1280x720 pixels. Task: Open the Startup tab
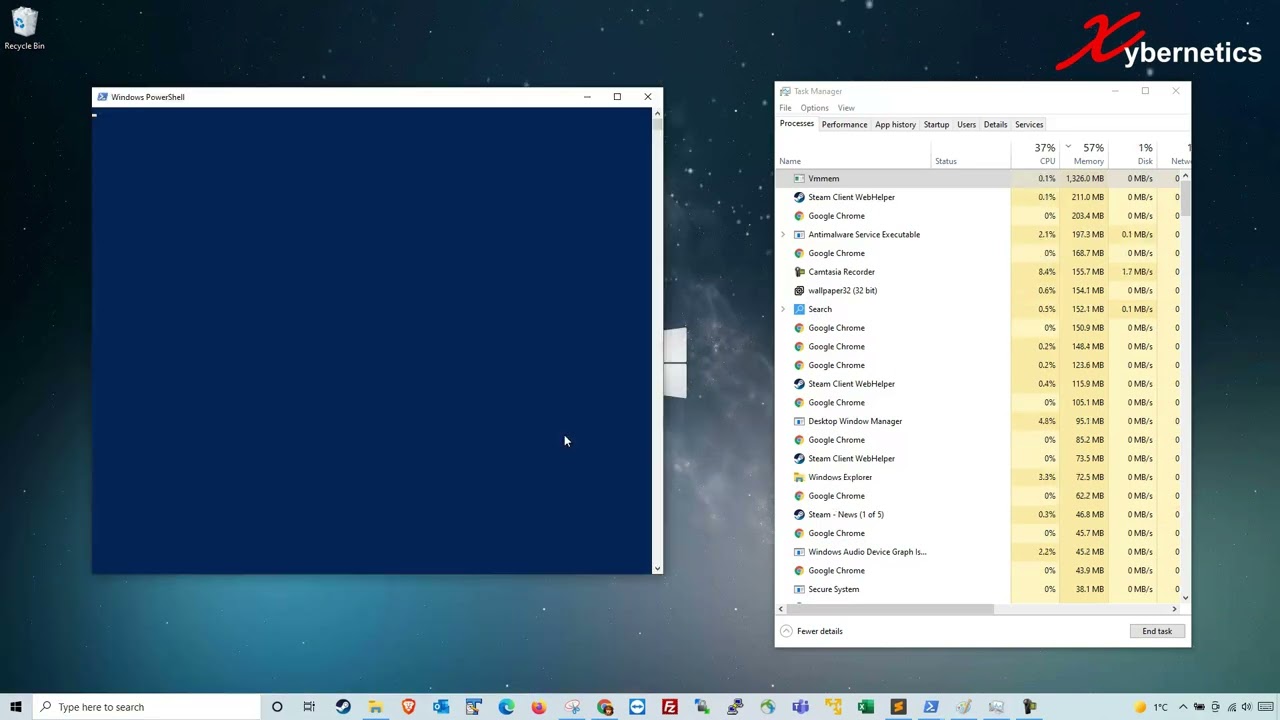tap(936, 124)
